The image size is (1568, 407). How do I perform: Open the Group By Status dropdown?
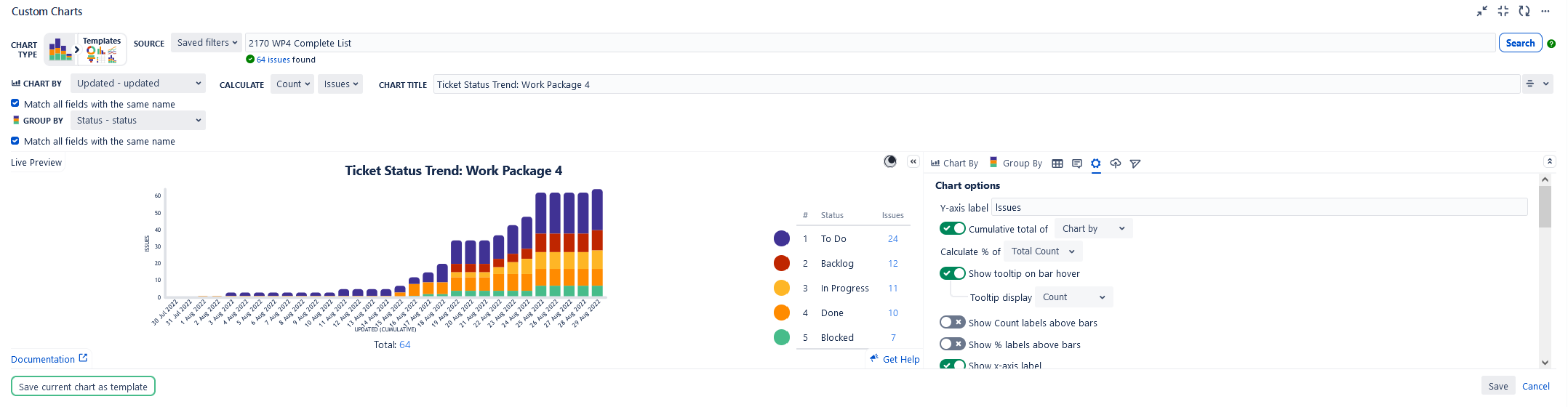(x=138, y=121)
